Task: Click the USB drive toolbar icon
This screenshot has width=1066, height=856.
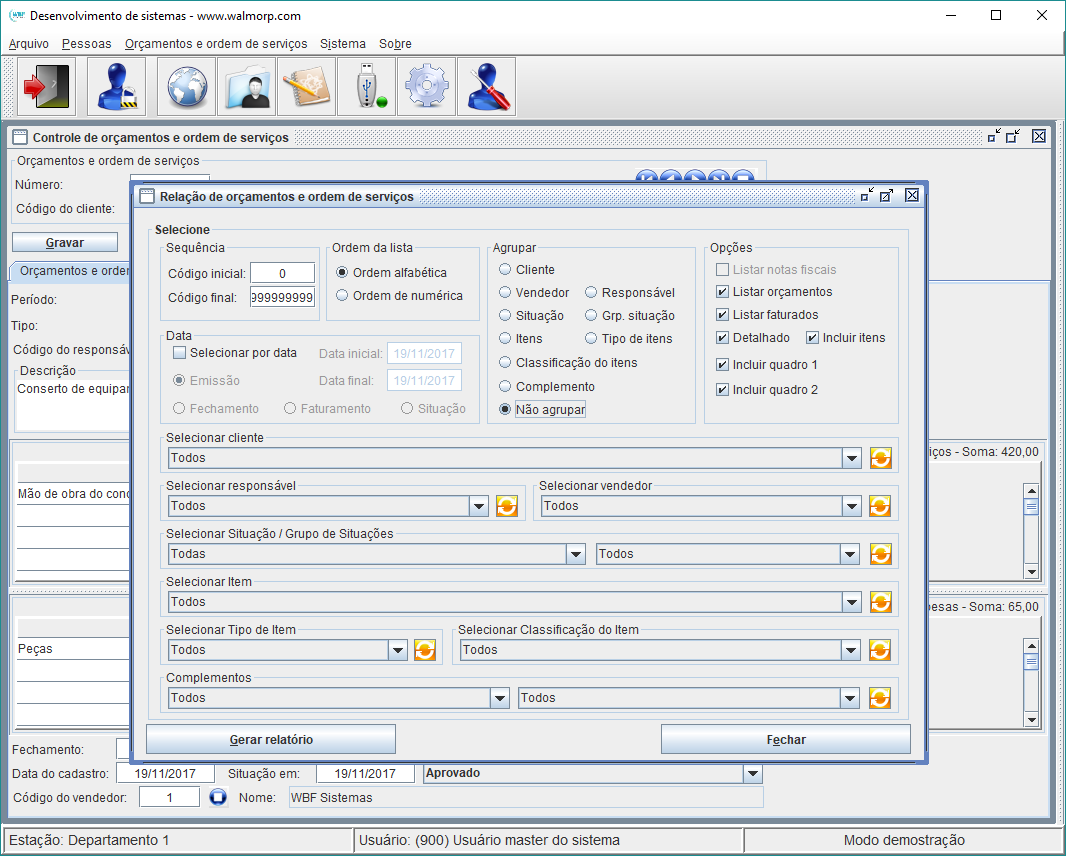Action: (x=367, y=87)
